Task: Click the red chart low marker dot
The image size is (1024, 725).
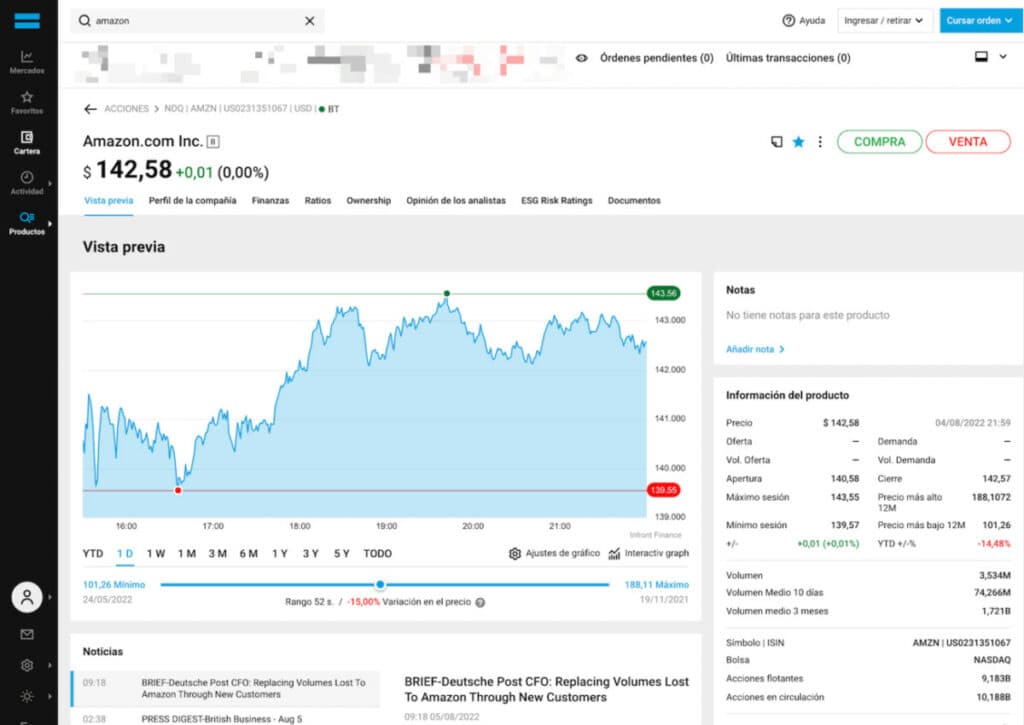Action: point(178,491)
